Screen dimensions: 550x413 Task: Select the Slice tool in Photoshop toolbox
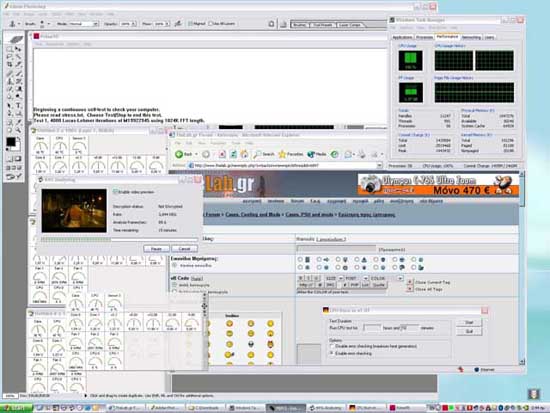tap(18, 65)
